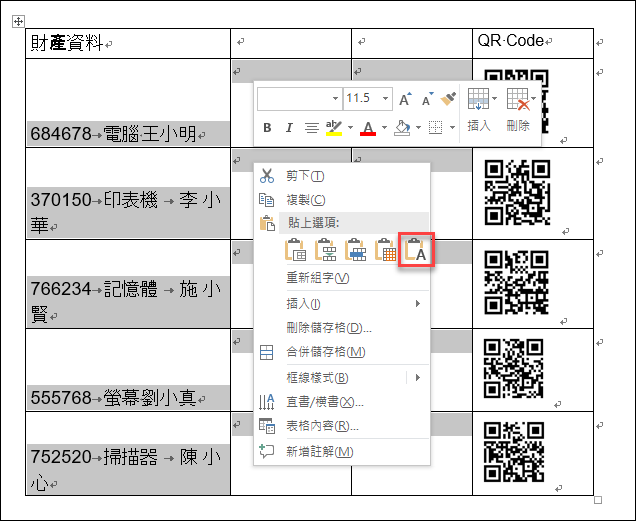Image resolution: width=636 pixels, height=521 pixels.
Task: Click the merge cells icon
Action: [266, 352]
